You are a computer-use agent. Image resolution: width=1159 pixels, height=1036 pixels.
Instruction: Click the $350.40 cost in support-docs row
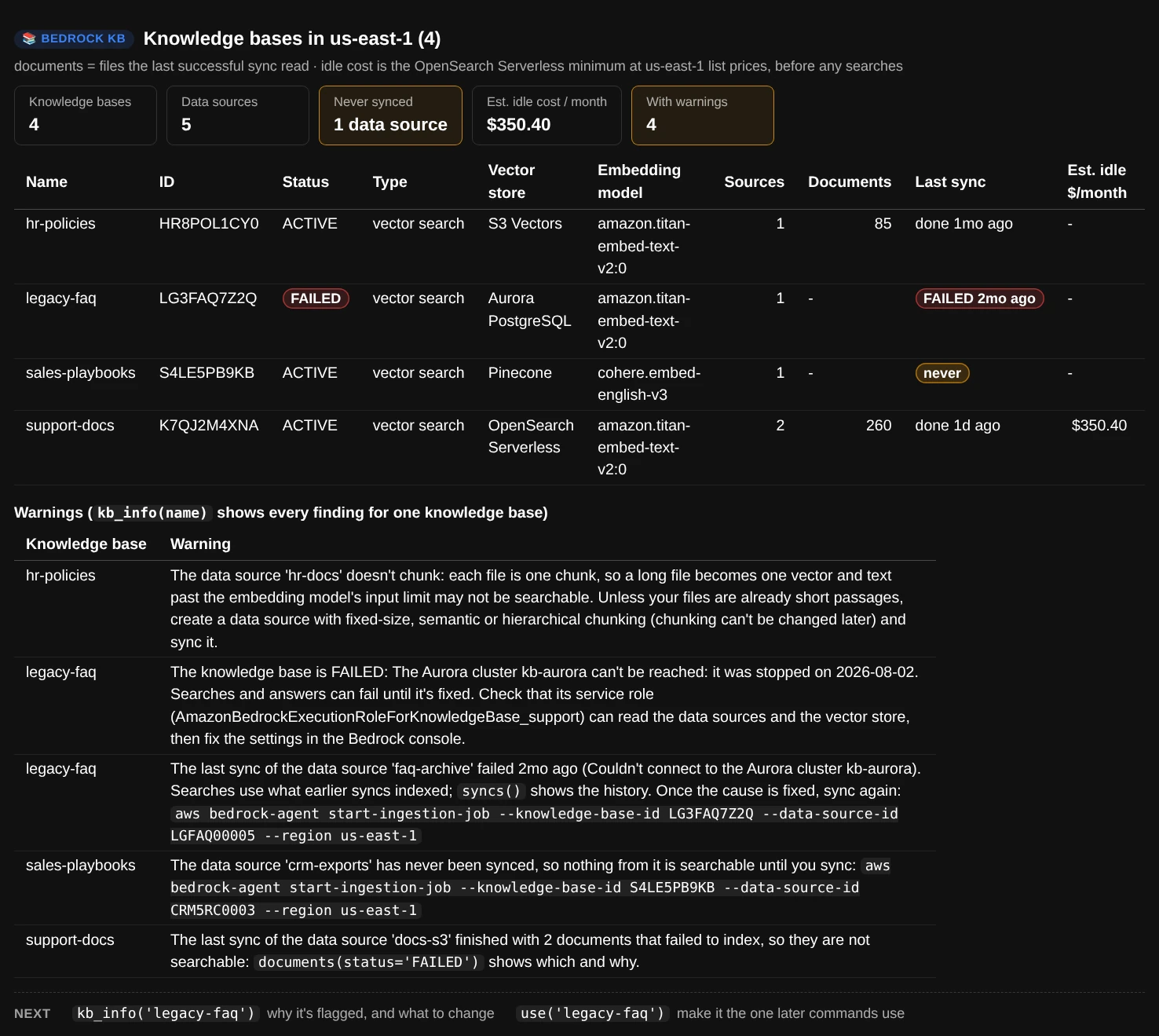[1099, 425]
